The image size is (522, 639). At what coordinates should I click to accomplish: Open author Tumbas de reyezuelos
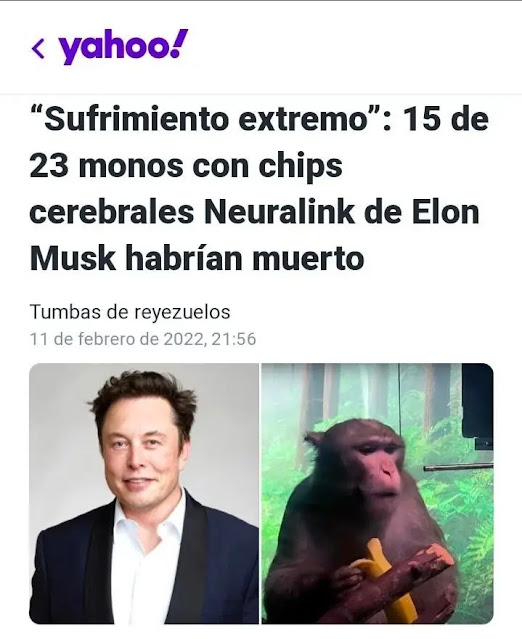click(130, 313)
